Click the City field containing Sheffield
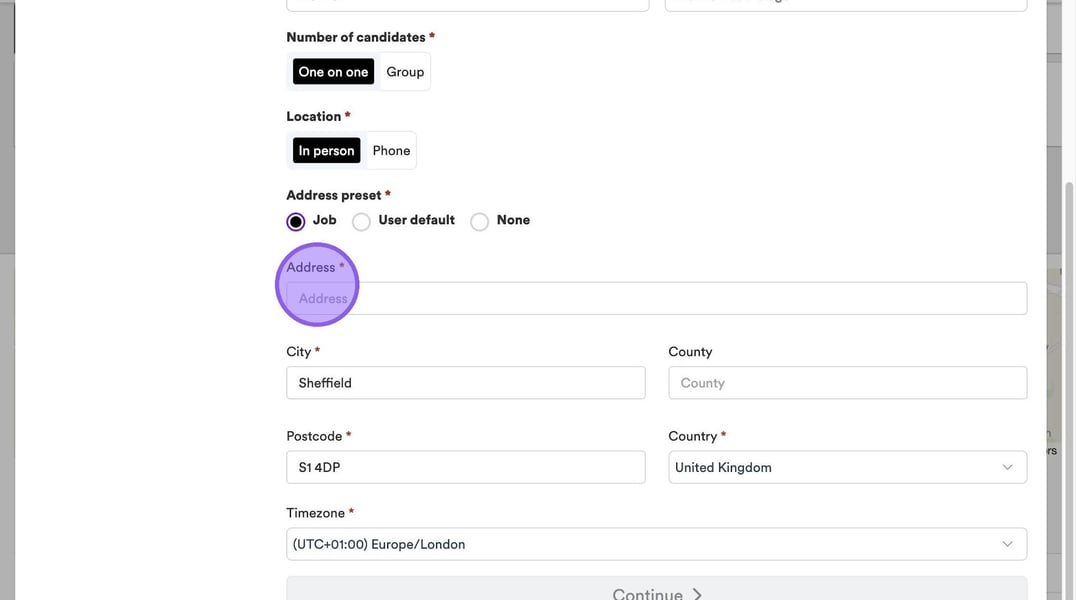The width and height of the screenshot is (1076, 600). (x=465, y=383)
